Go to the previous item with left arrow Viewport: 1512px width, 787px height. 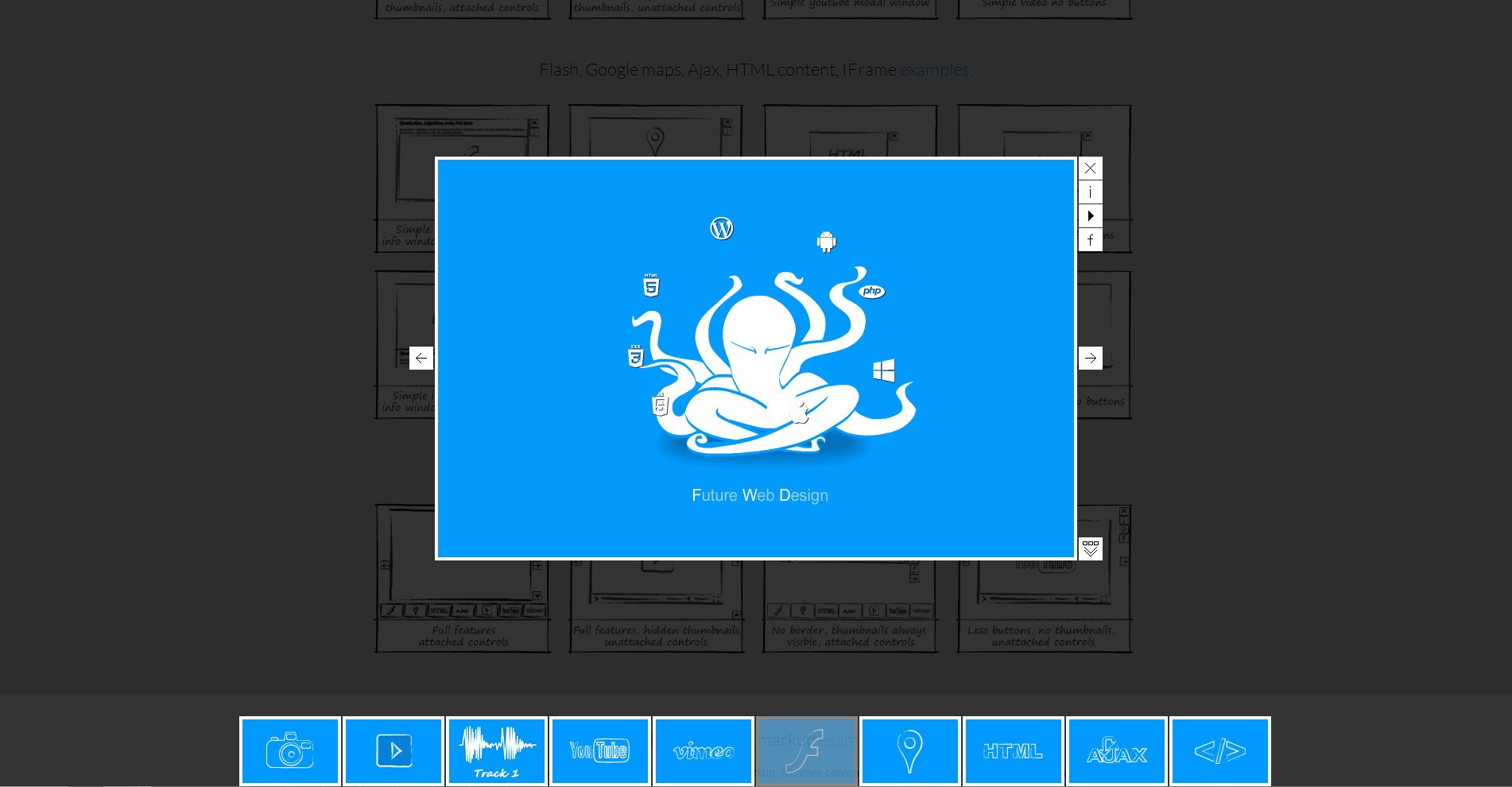click(421, 358)
